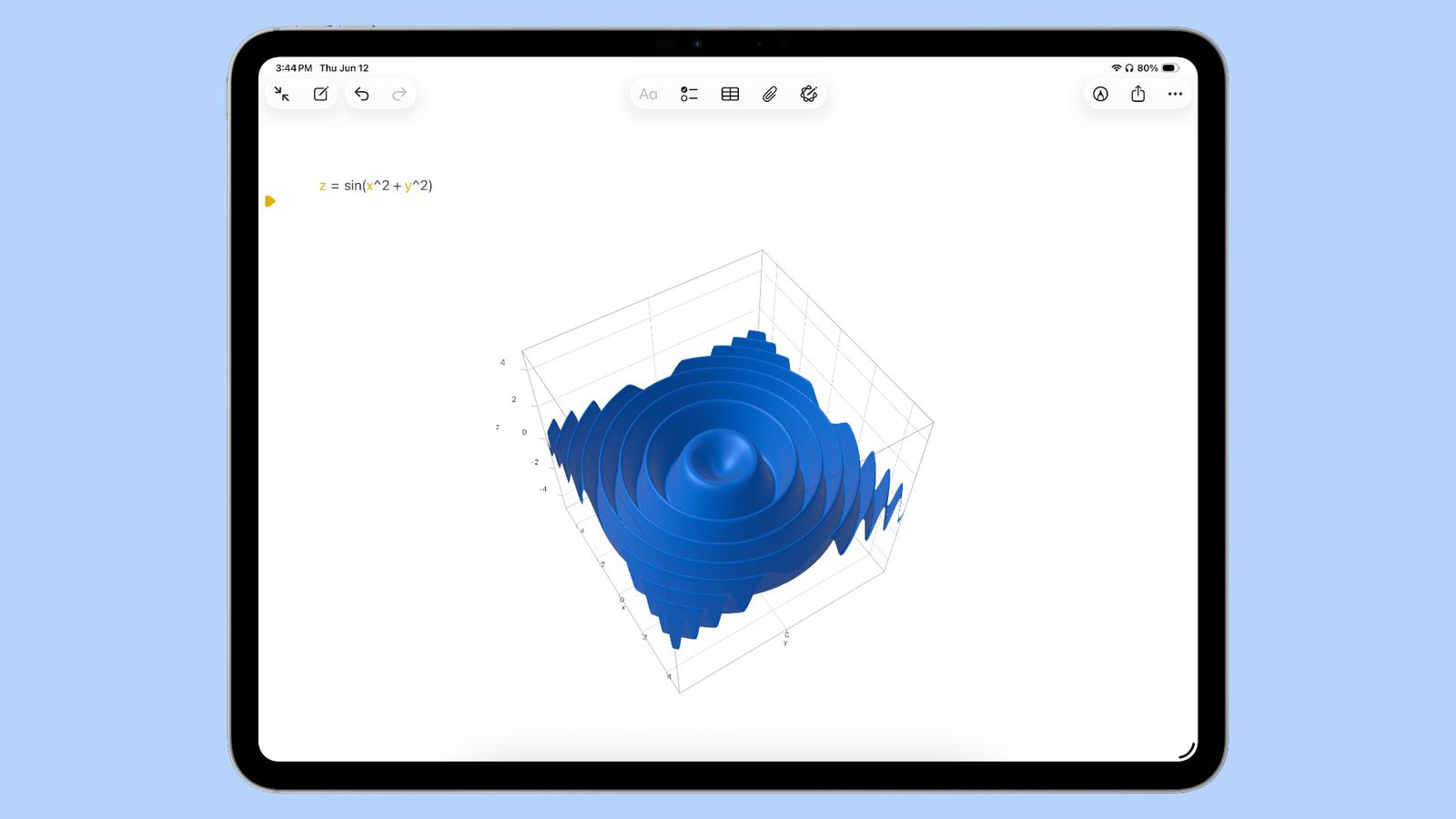Collapse the equation's yellow disclosure triangle

coord(271,201)
